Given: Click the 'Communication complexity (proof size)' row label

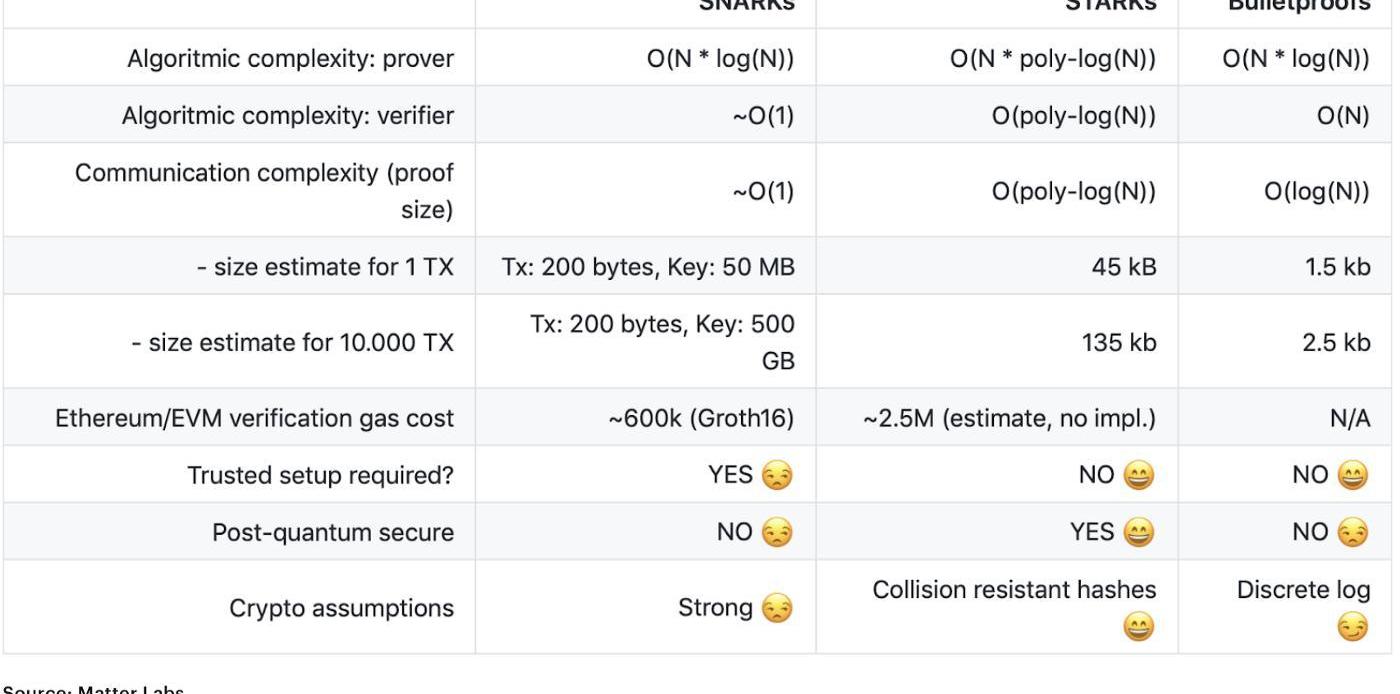Looking at the screenshot, I should point(265,191).
